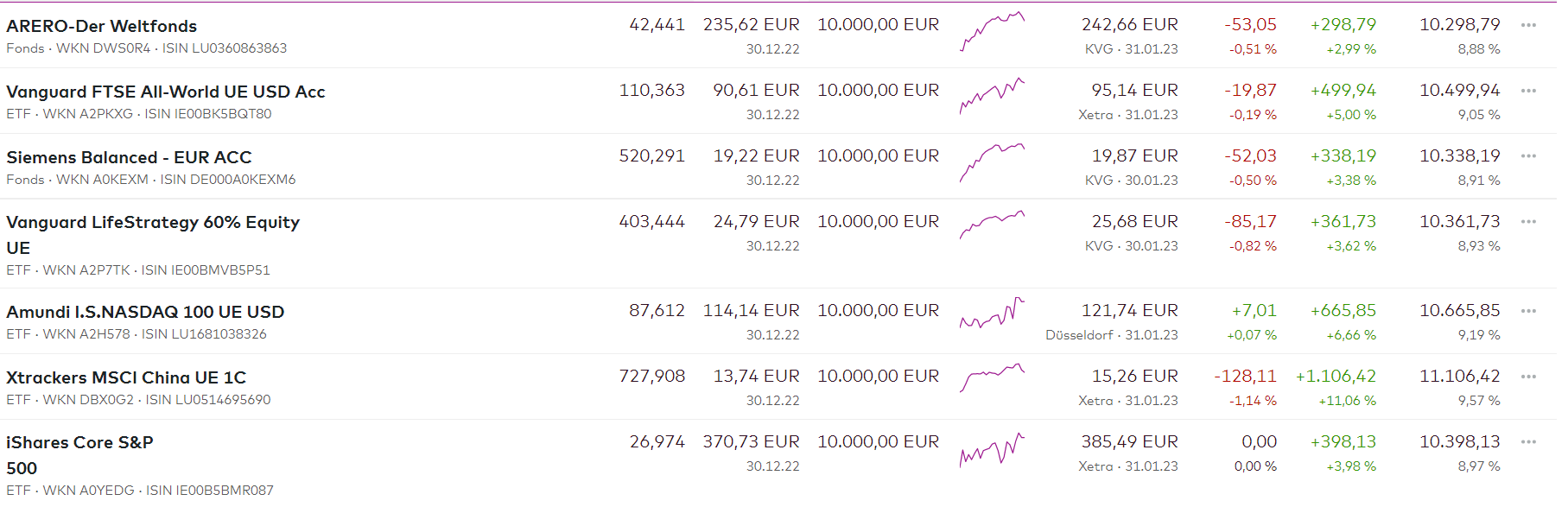Select Amundi I.S.NASDAQ 100 UE USD name

[145, 313]
